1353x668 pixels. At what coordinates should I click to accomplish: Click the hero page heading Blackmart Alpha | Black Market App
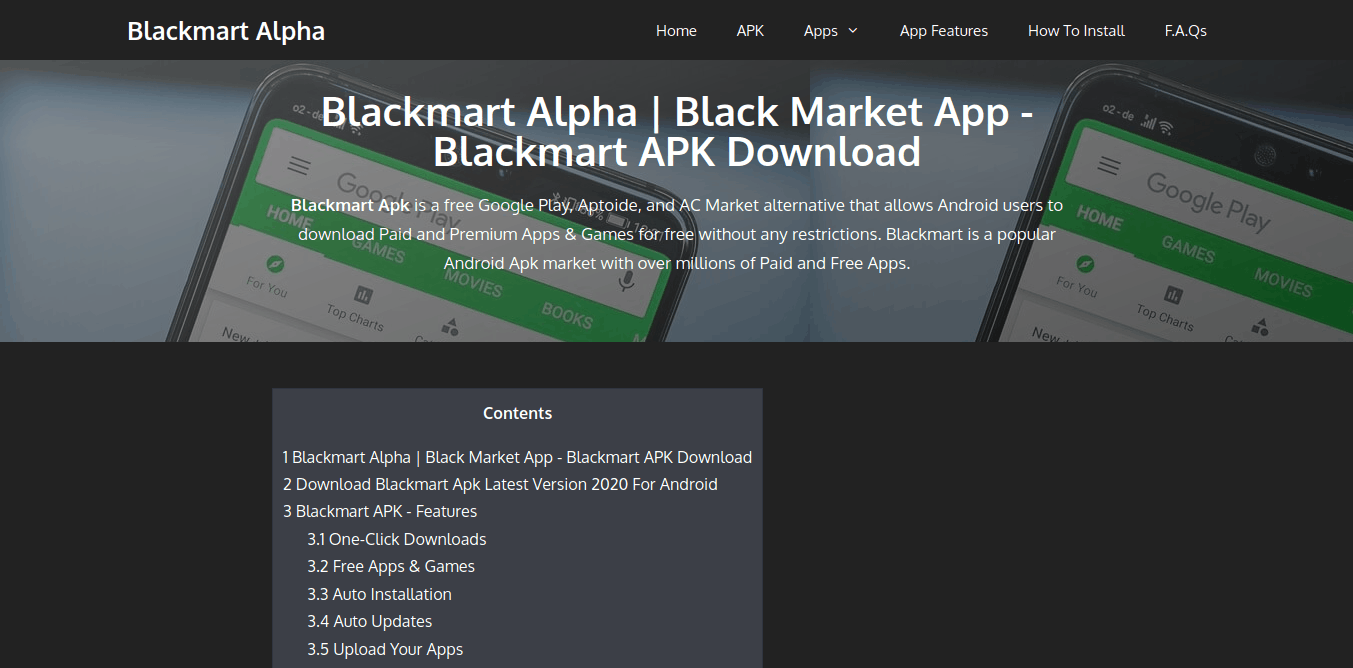(677, 132)
